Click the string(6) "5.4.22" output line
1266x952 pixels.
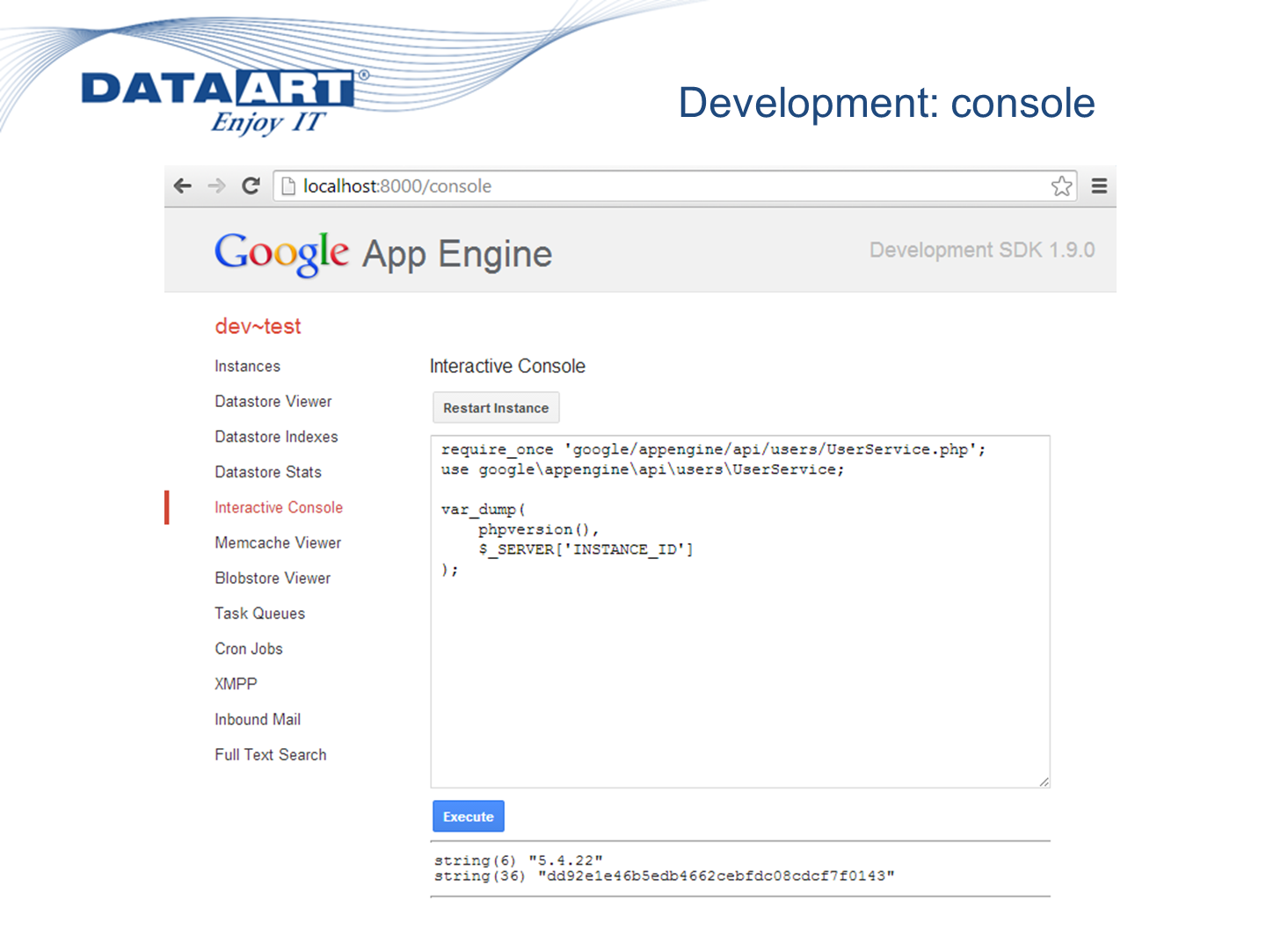coord(519,861)
